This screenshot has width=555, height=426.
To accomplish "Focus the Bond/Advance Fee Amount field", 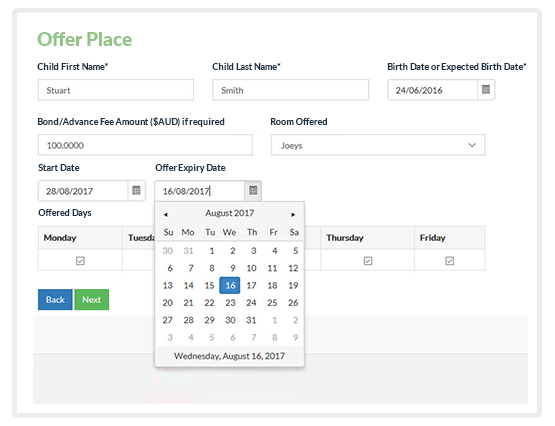I will coord(145,145).
